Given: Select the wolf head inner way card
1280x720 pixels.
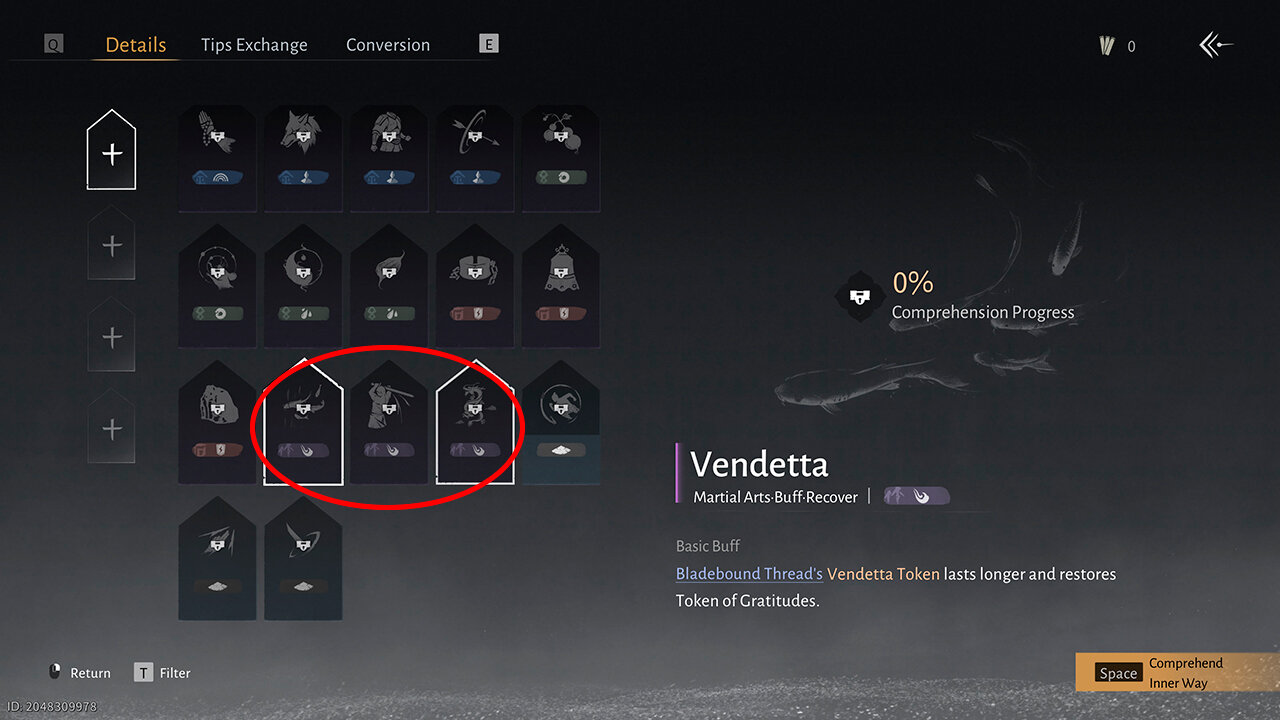Looking at the screenshot, I should coord(303,158).
